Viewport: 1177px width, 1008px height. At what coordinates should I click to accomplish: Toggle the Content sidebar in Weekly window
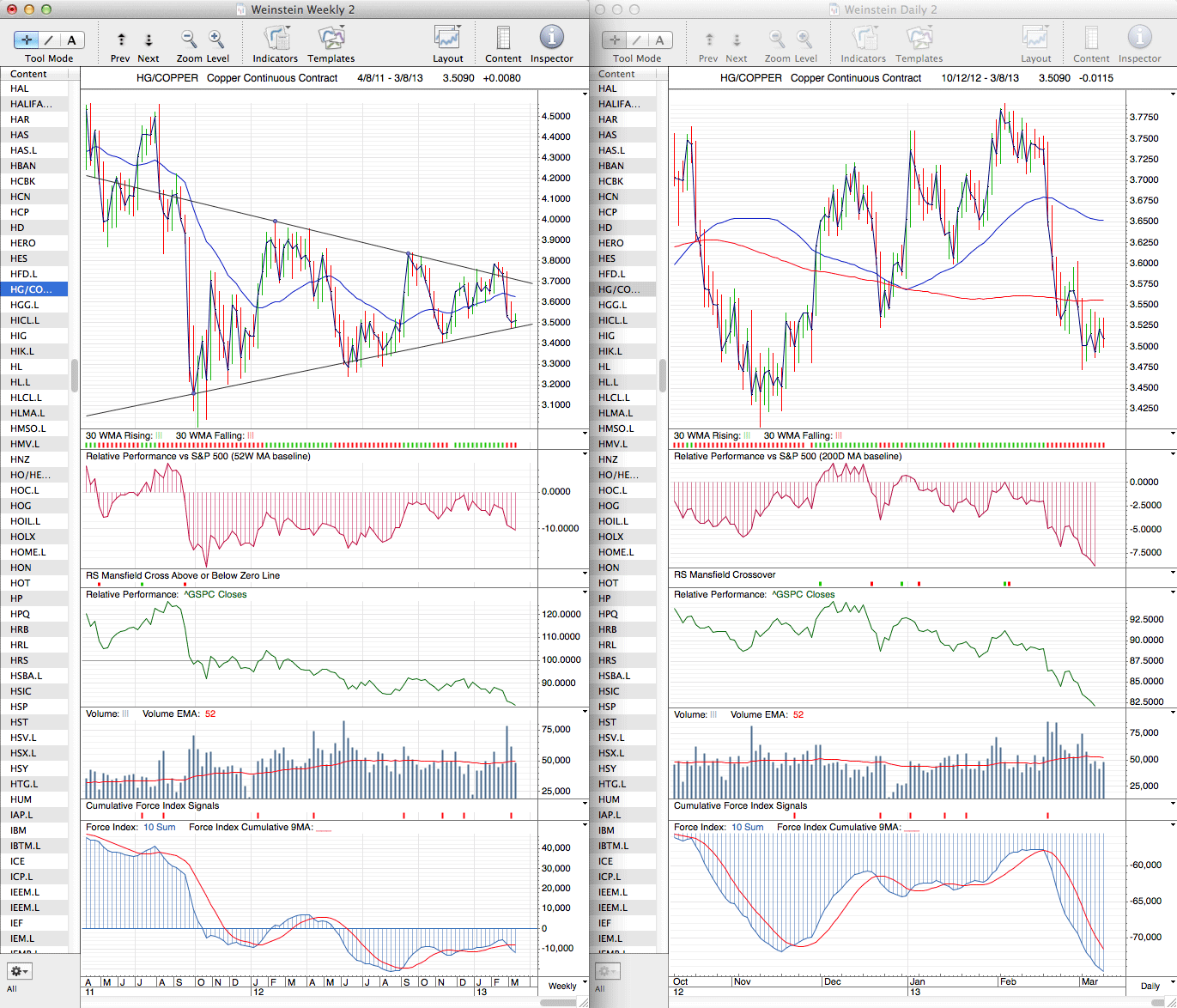click(503, 39)
